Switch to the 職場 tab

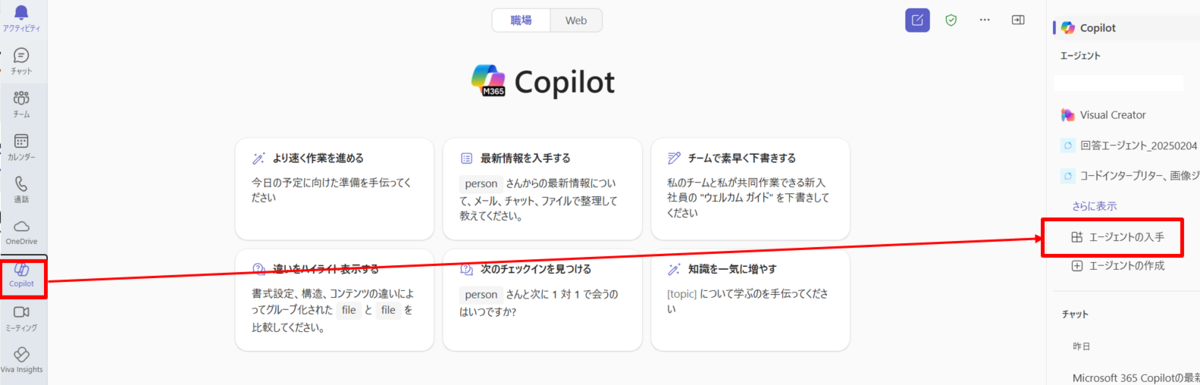pos(521,20)
